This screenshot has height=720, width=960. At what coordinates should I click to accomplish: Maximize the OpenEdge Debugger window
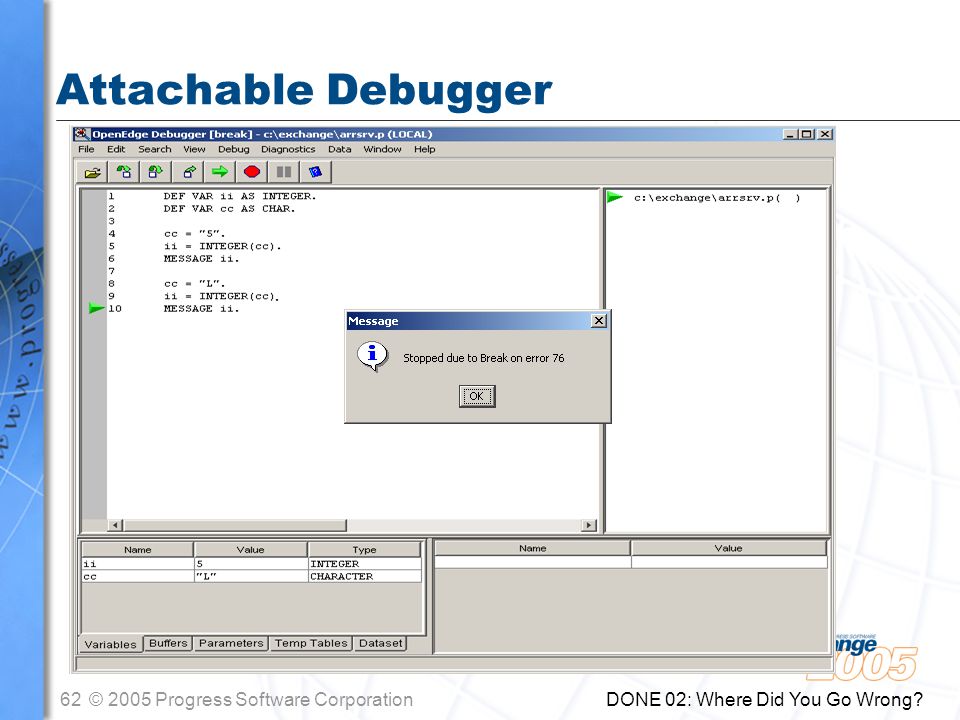point(806,134)
